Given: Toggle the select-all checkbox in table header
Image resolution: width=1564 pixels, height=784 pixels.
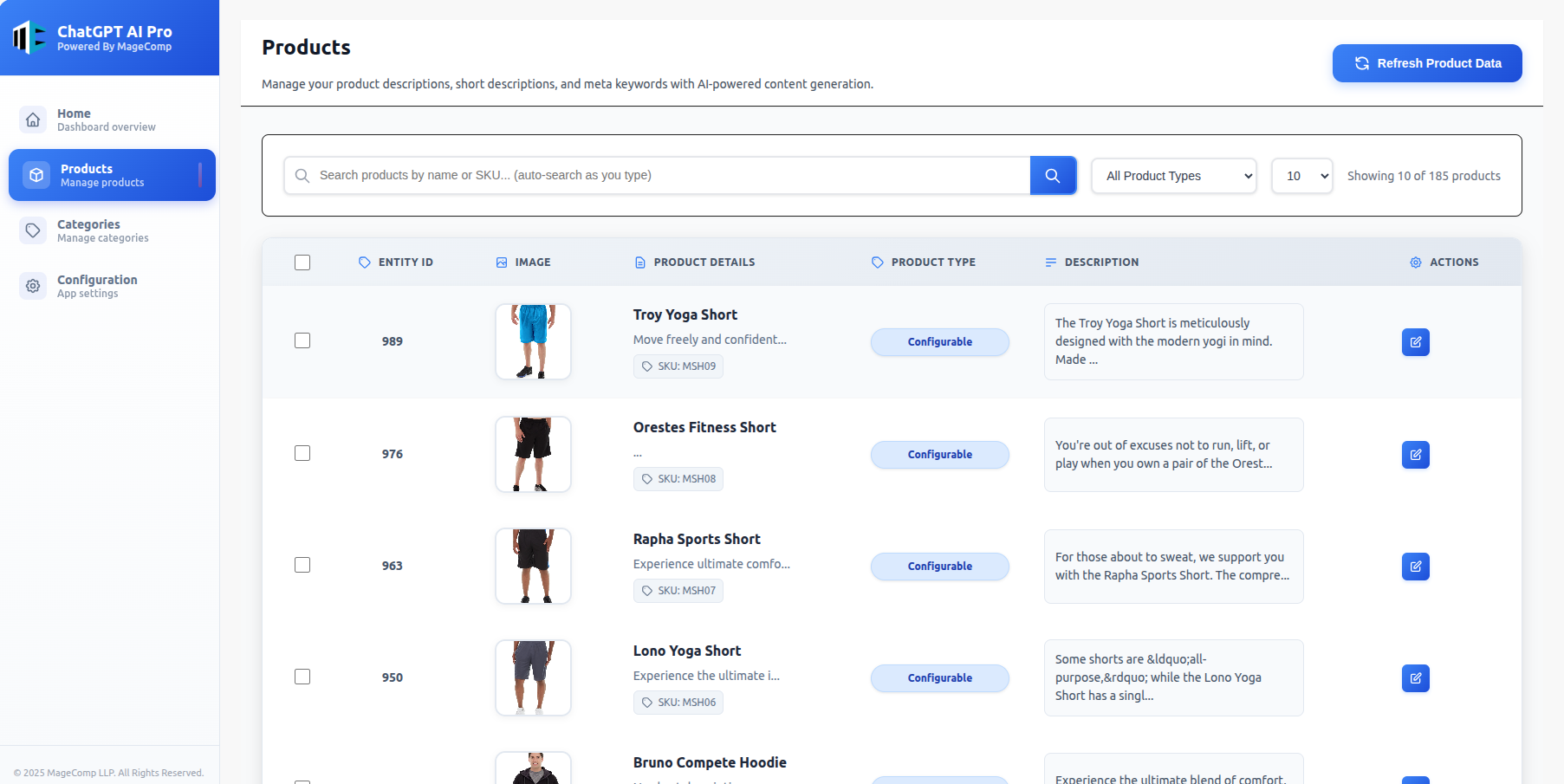Looking at the screenshot, I should (302, 262).
